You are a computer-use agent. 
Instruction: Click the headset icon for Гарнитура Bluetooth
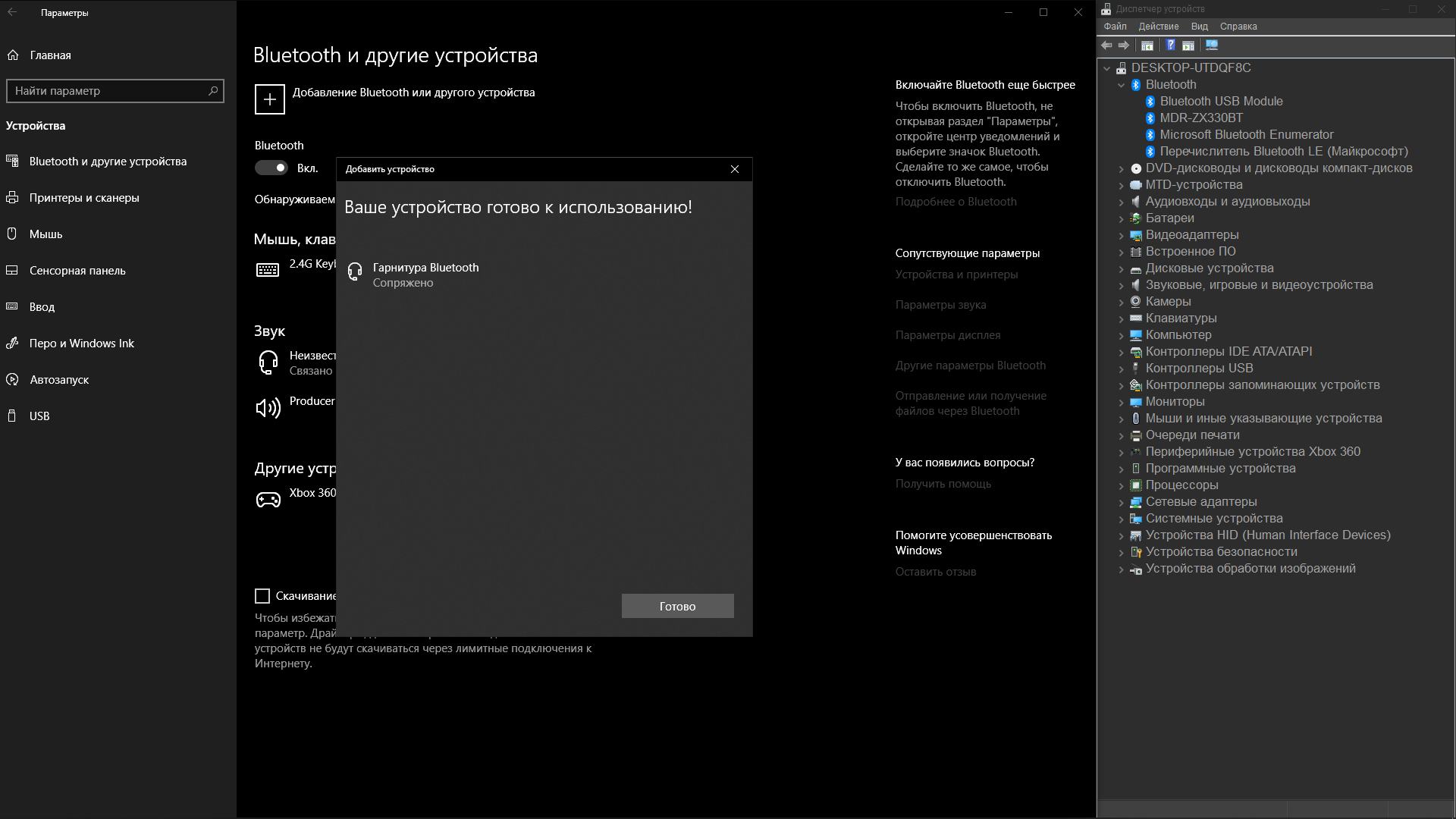coord(354,271)
